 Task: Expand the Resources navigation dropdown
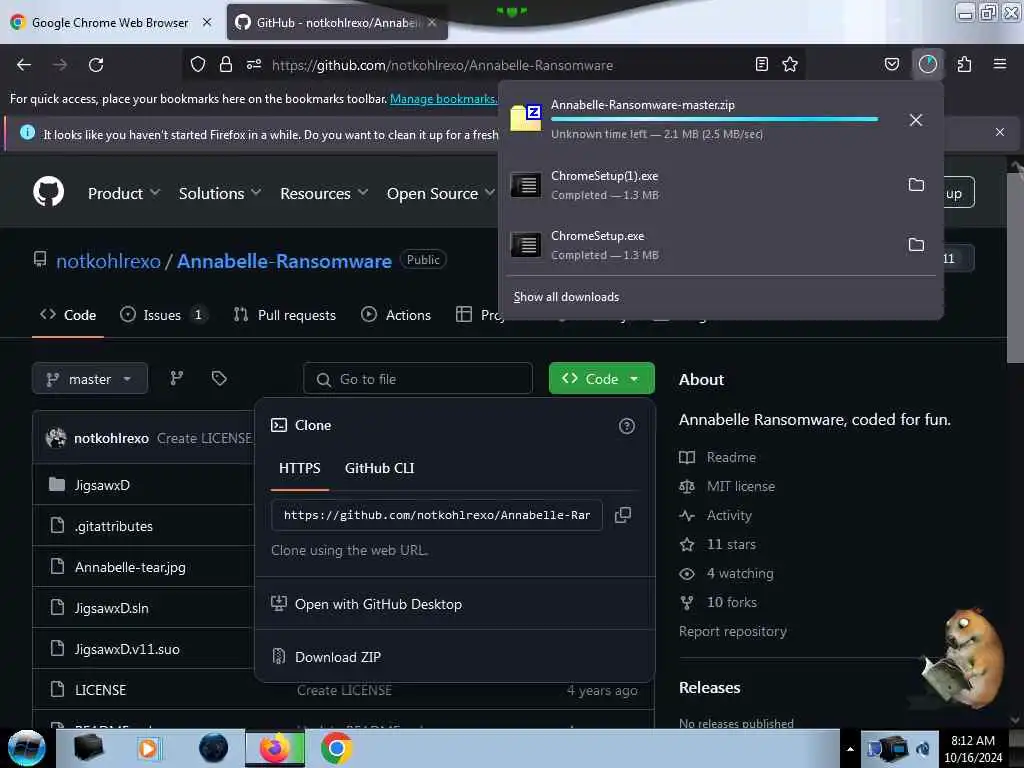point(324,193)
